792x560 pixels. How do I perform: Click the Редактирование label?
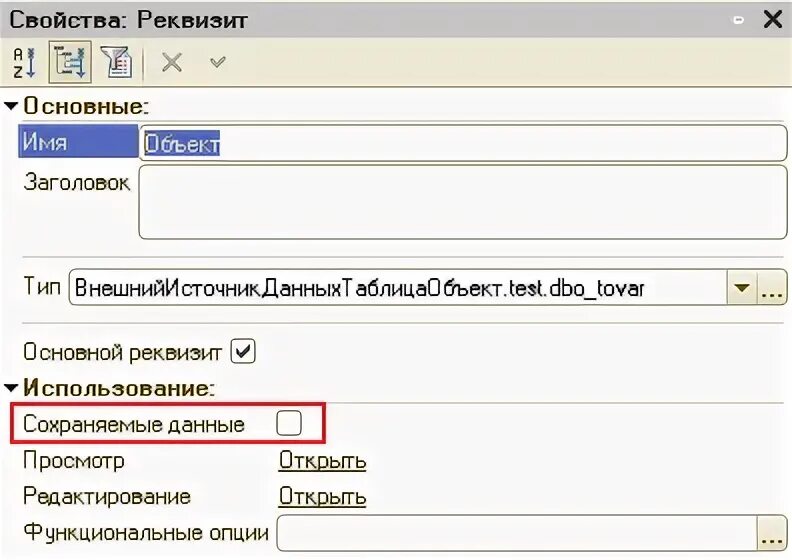[x=107, y=496]
